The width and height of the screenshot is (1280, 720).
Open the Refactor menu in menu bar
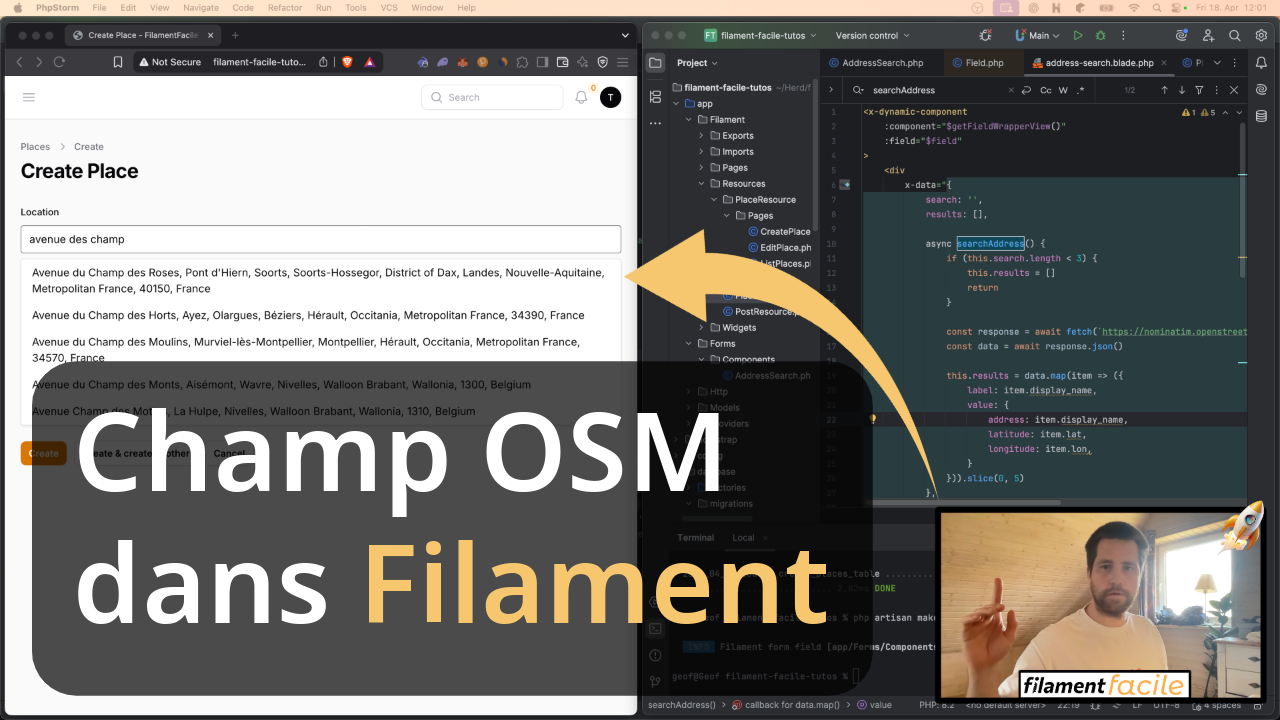tap(284, 7)
